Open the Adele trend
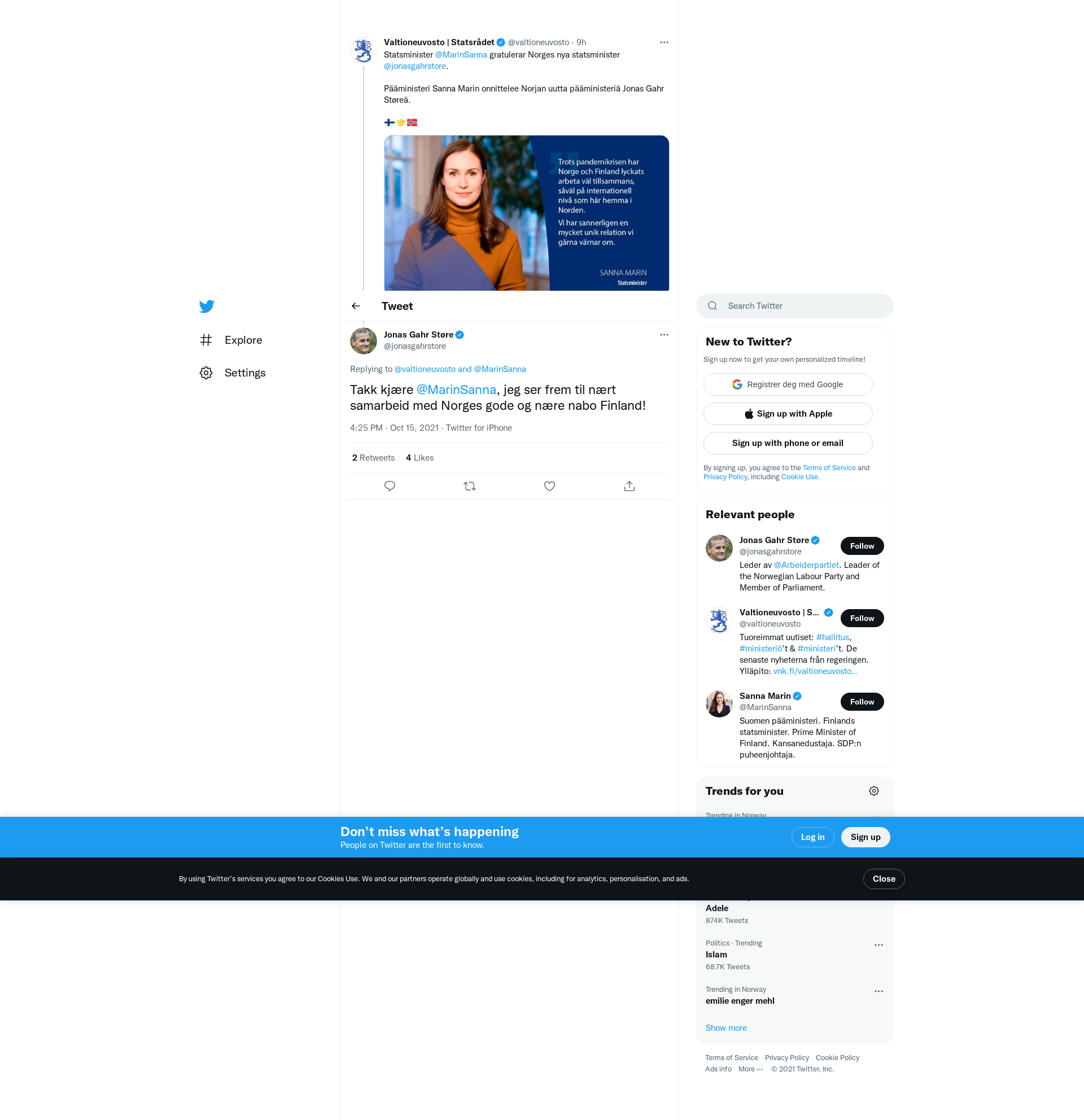 716,908
